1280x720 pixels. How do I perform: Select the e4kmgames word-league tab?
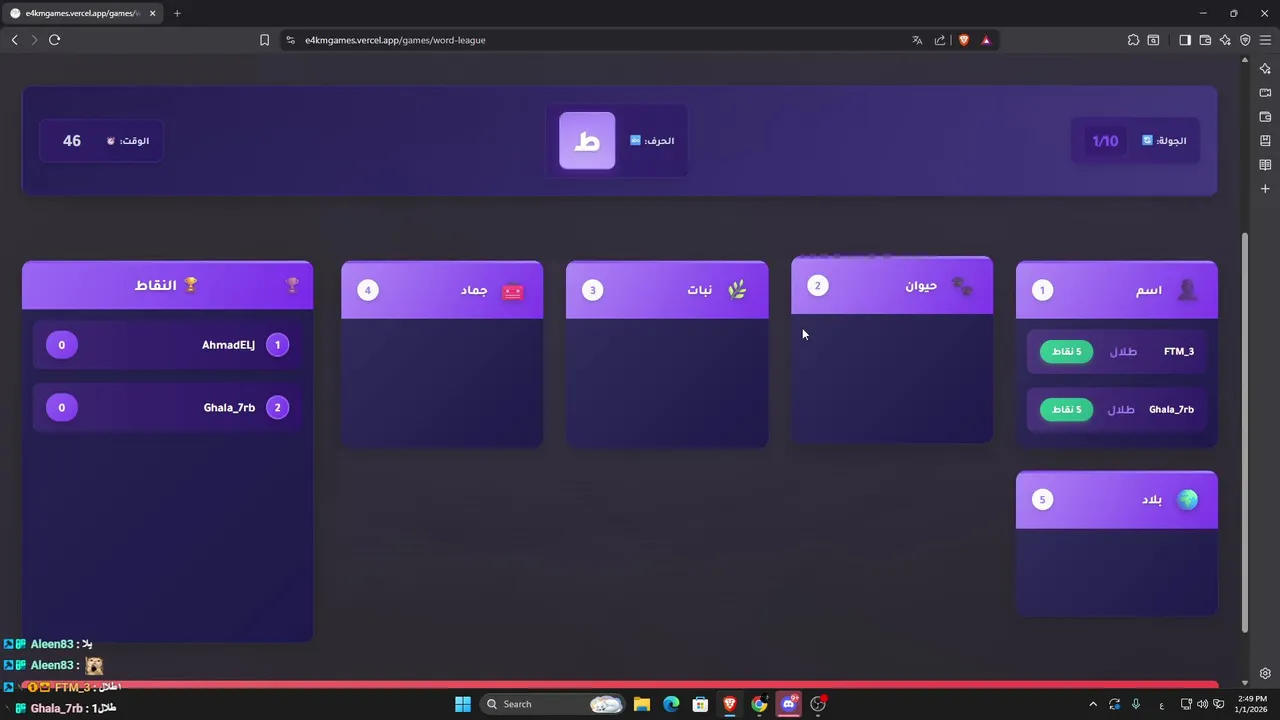[83, 13]
